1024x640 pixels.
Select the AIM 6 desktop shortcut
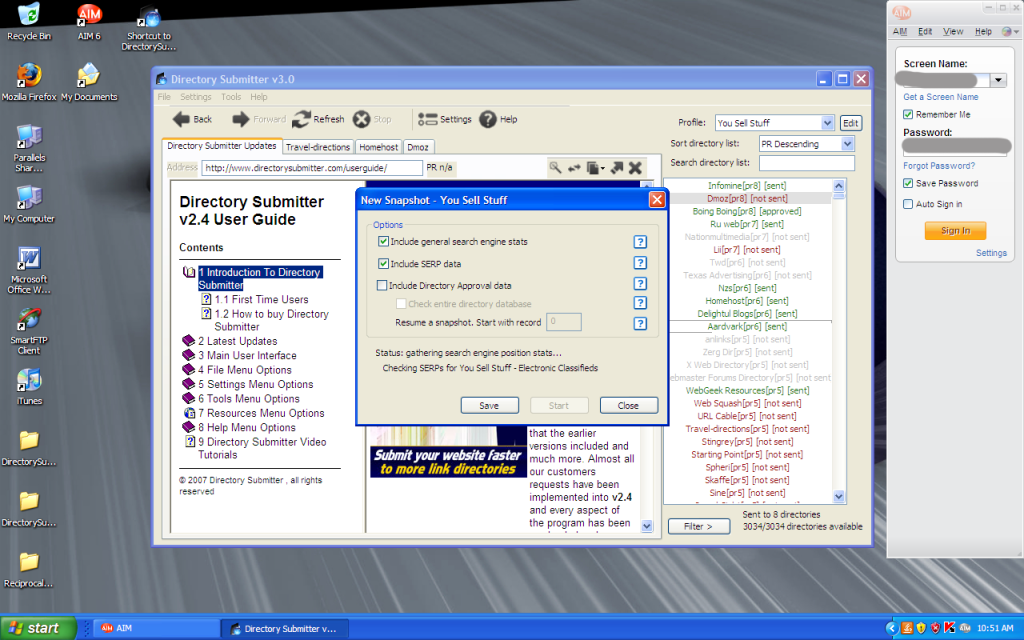pos(89,22)
